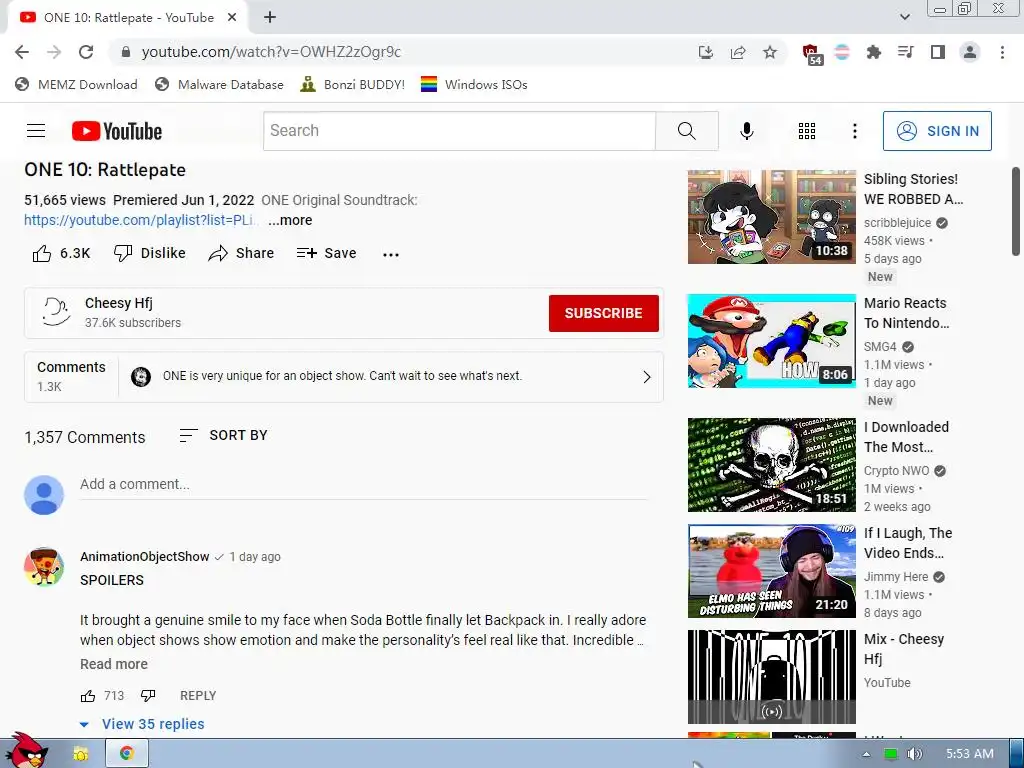Dislike AnimationObjectShow's comment
Screen dimensions: 1024x768
148,696
